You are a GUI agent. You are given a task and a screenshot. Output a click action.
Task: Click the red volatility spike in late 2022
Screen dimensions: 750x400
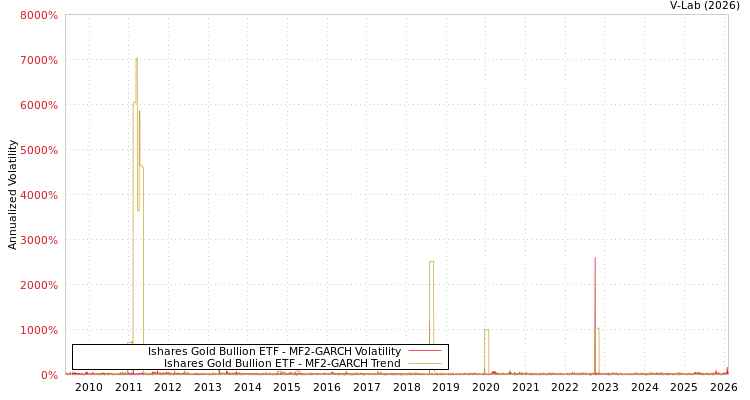[x=595, y=316]
